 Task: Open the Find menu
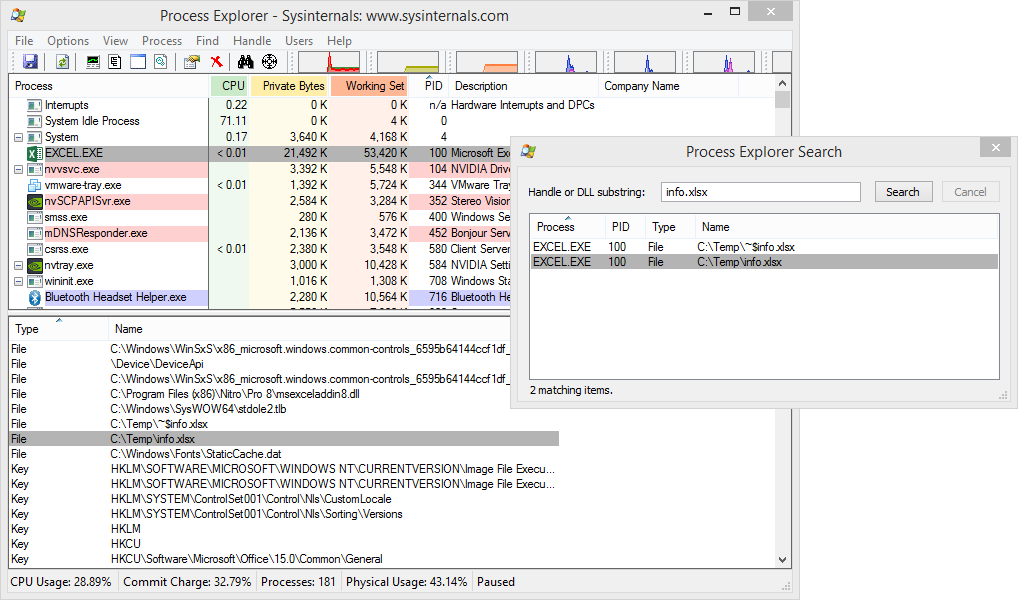(207, 41)
